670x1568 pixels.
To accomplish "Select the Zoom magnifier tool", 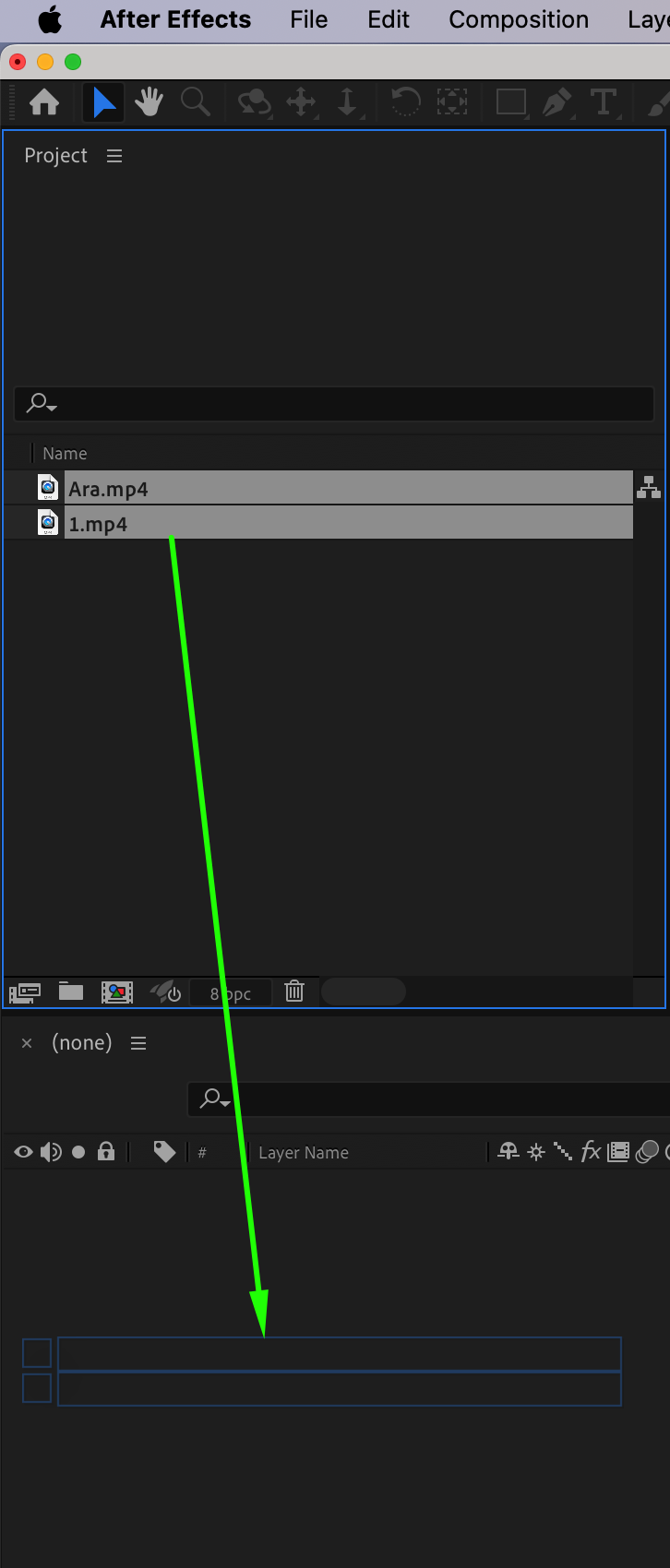I will 195,101.
